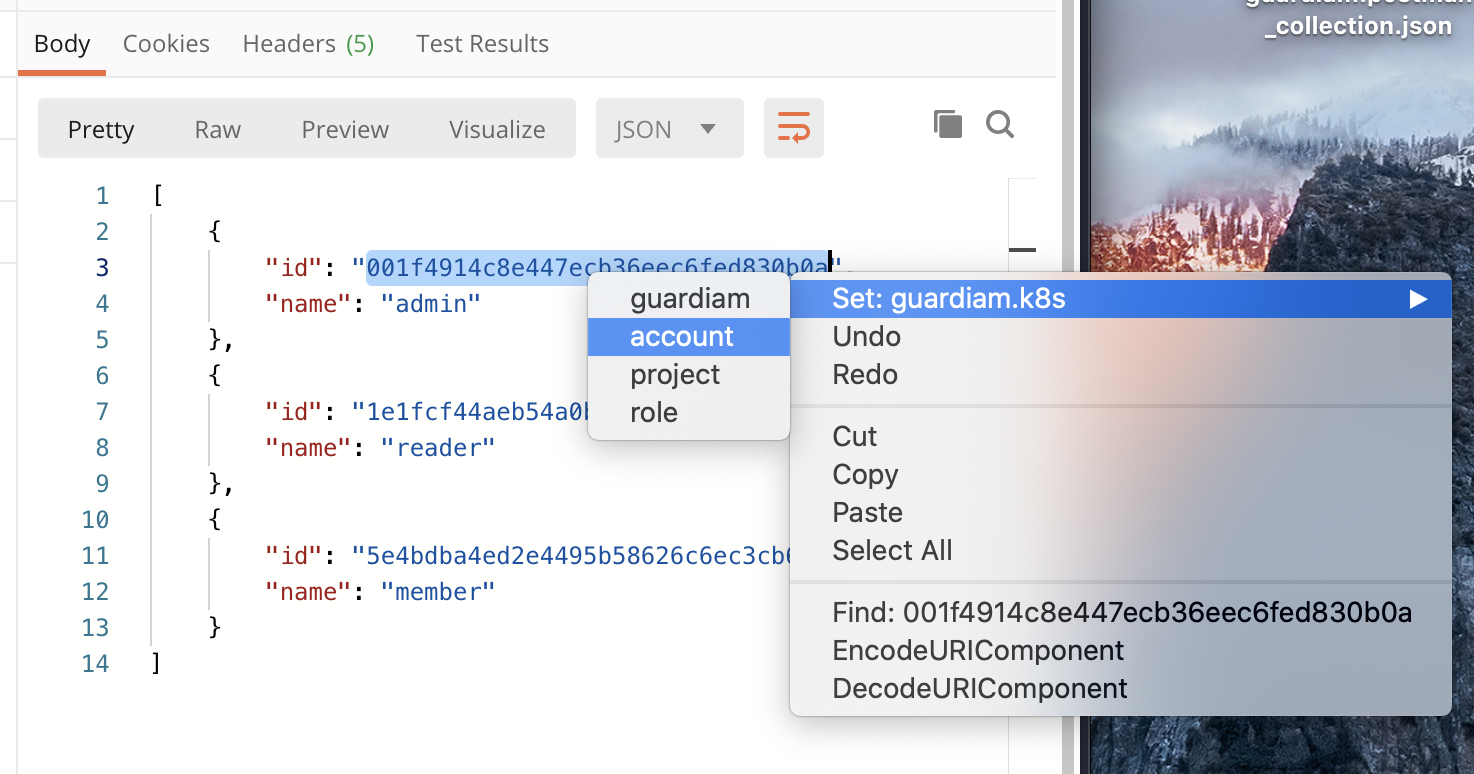Click Select All in the context menu

(x=891, y=550)
